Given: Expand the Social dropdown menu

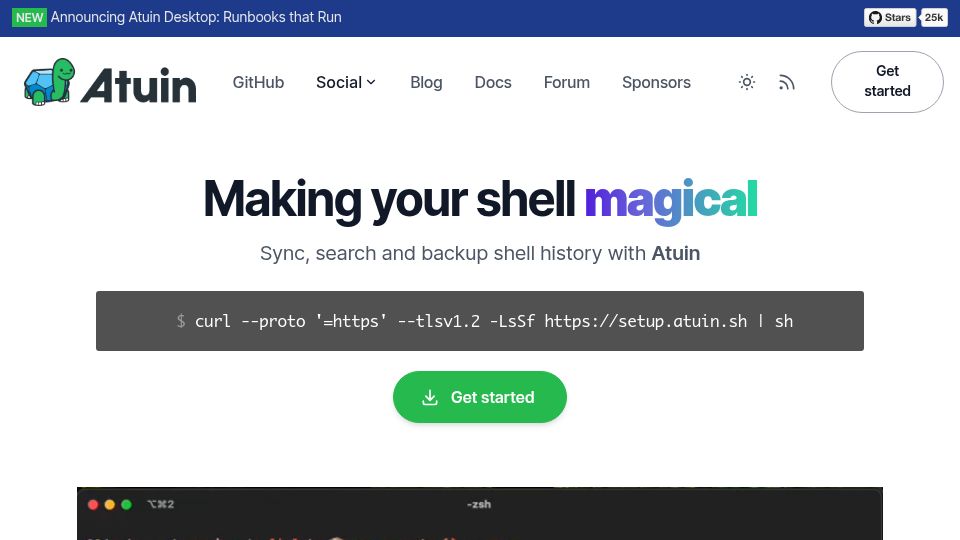Looking at the screenshot, I should pos(346,82).
